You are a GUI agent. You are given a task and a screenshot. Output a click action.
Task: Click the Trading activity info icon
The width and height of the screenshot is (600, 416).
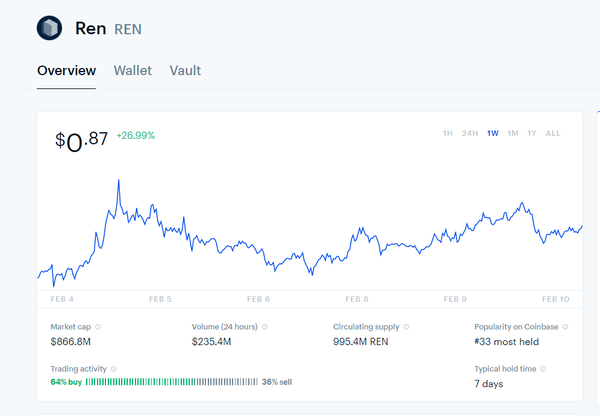113,369
